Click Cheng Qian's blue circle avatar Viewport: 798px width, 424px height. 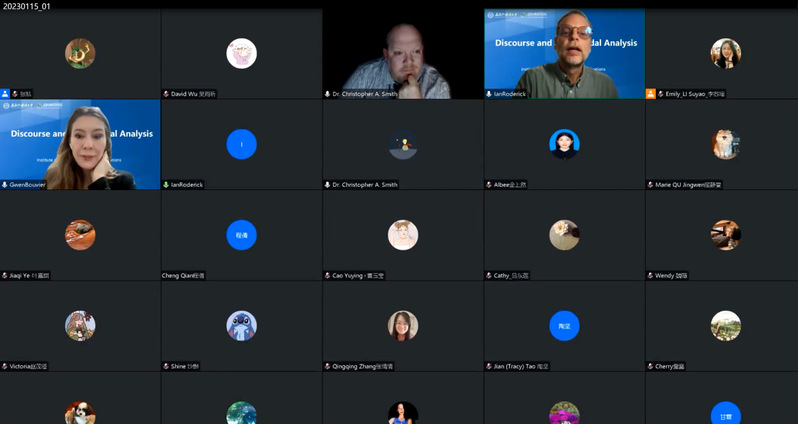(x=241, y=234)
